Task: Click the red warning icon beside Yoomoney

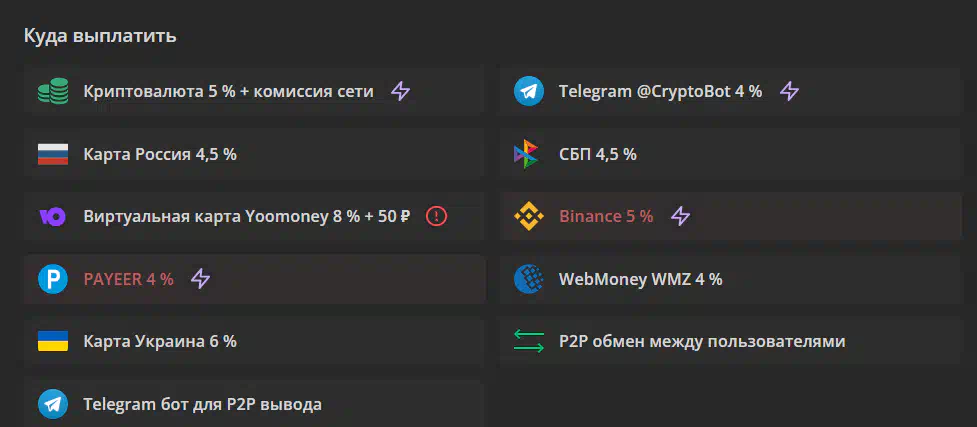Action: coord(437,216)
